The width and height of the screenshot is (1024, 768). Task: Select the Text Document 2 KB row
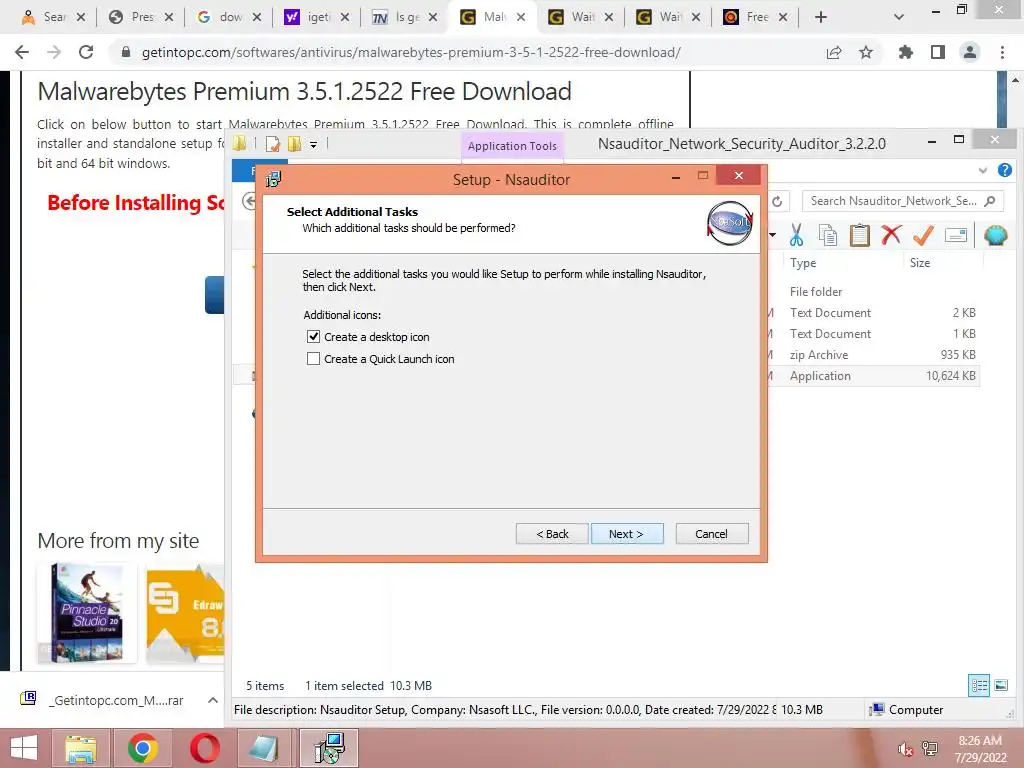[x=873, y=313]
